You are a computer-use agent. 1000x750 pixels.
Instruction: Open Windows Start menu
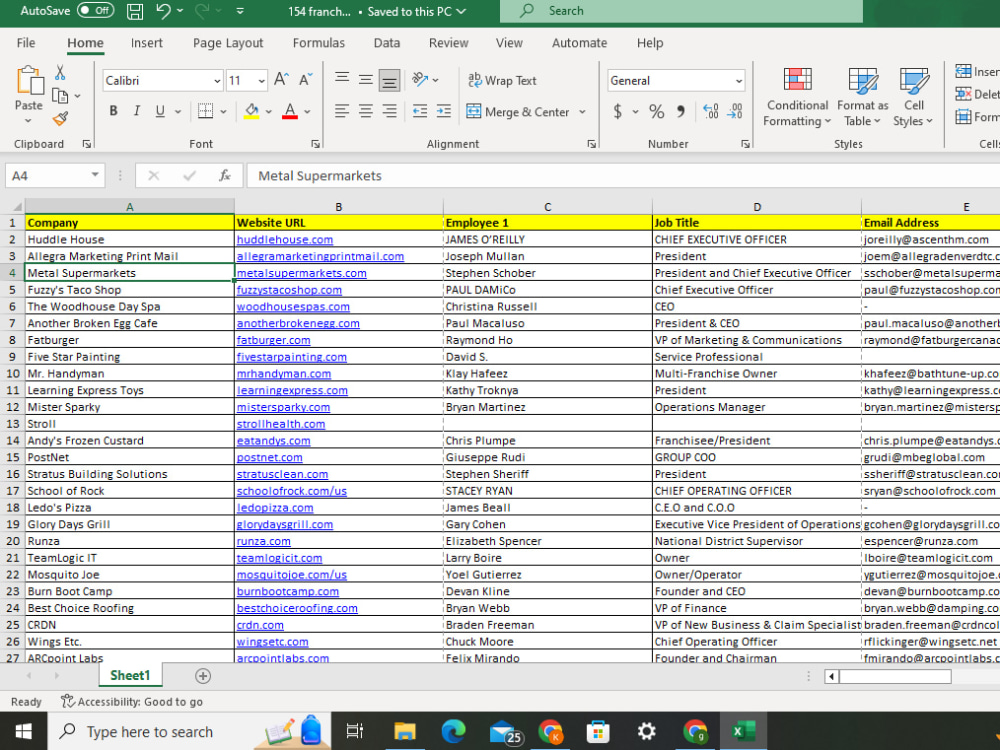click(24, 732)
